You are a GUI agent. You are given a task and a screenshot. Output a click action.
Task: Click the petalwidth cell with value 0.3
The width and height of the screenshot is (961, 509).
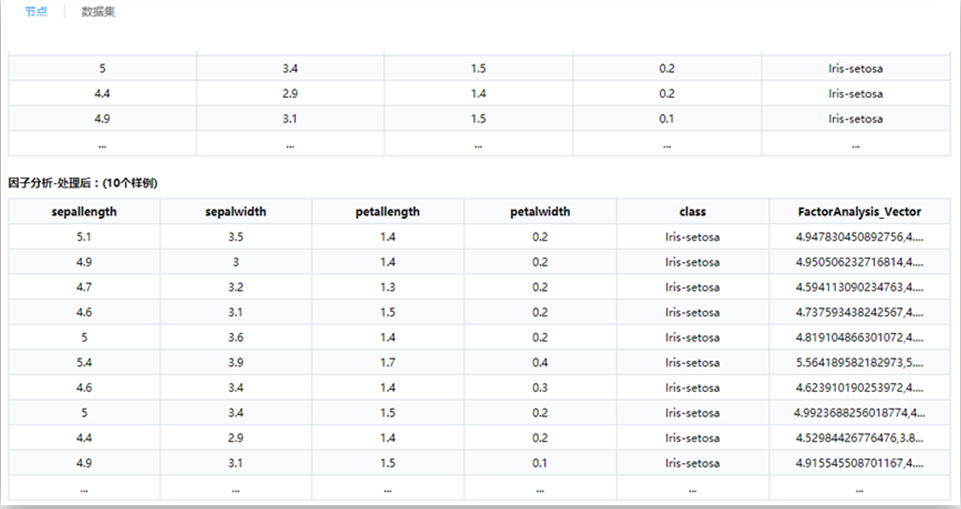540,388
